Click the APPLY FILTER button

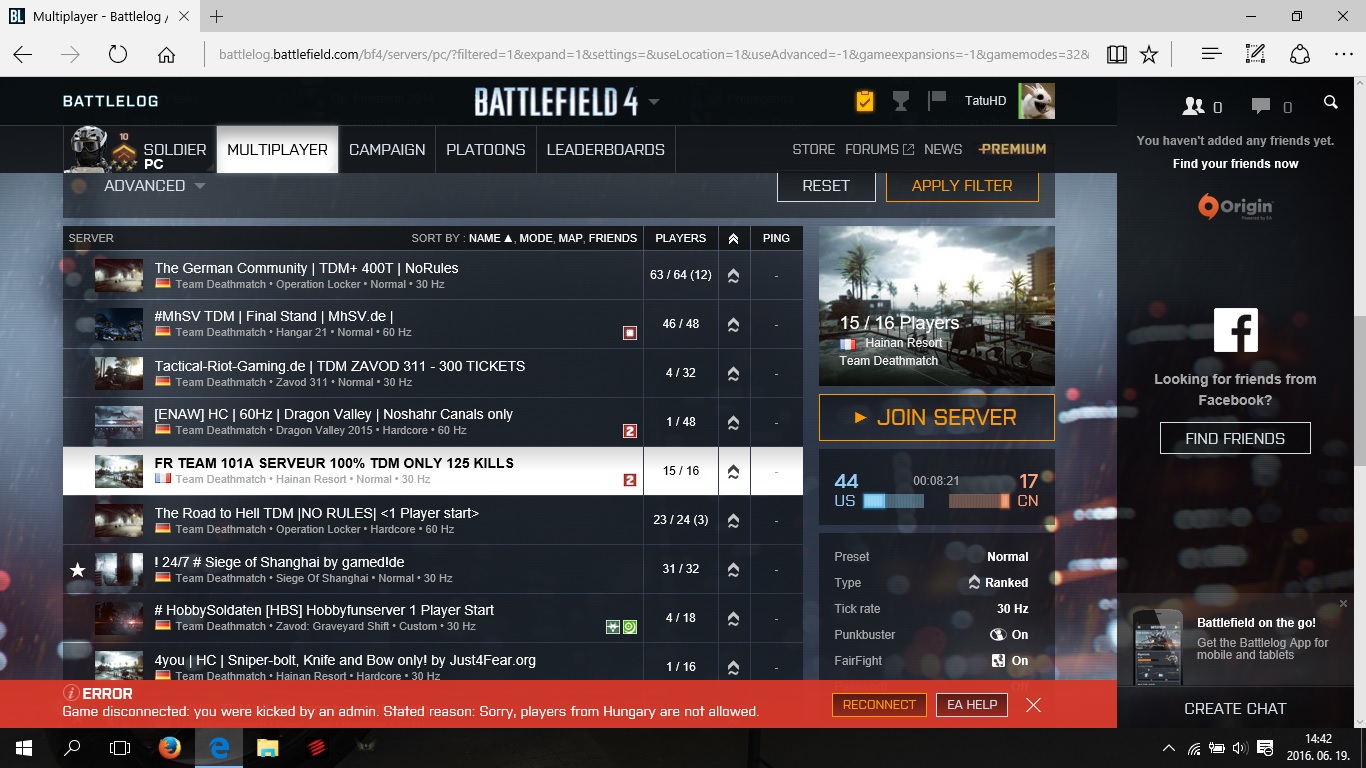[962, 186]
